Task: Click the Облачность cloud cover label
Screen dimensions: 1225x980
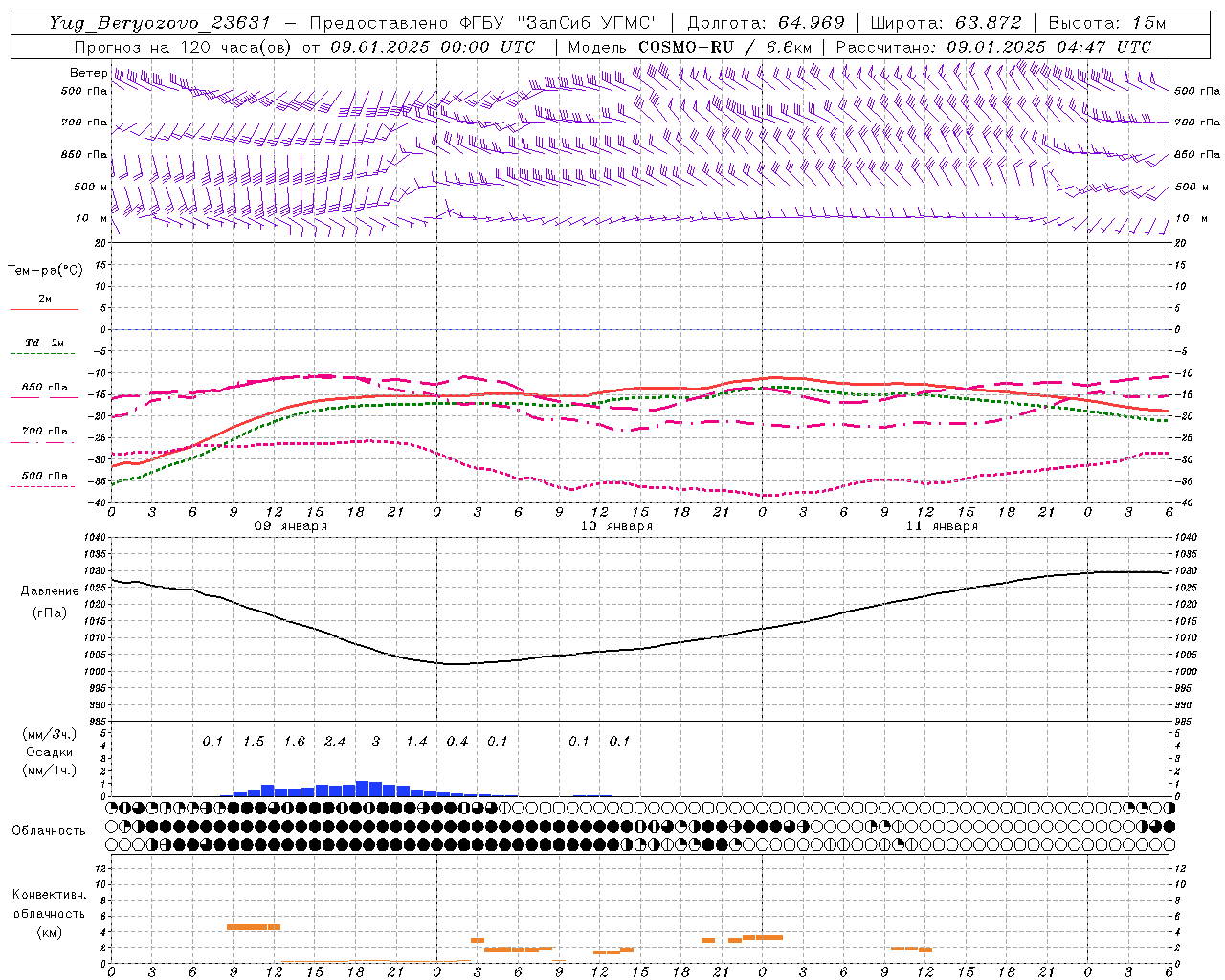Action: [x=49, y=830]
